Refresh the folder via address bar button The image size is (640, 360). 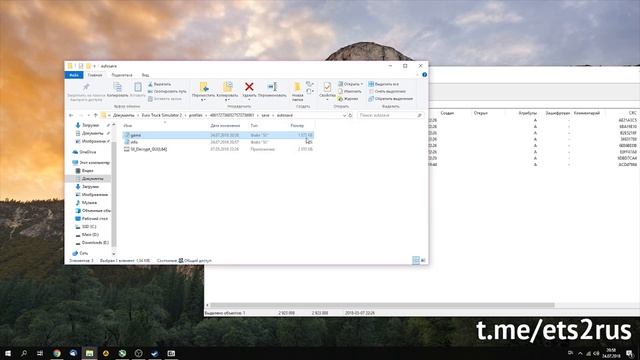click(x=350, y=116)
